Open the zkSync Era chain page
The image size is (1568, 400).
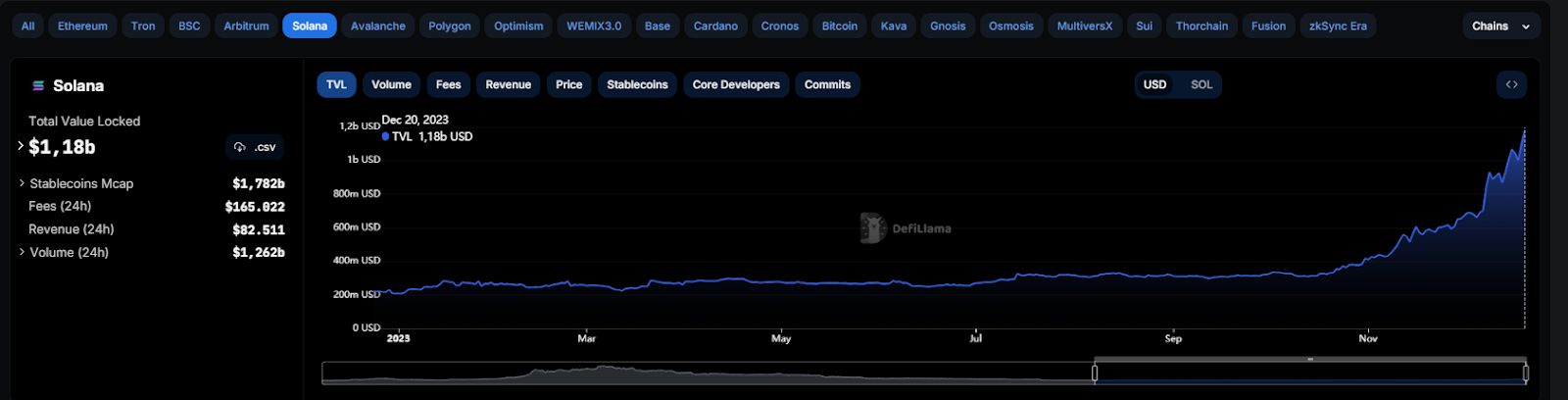(x=1338, y=26)
